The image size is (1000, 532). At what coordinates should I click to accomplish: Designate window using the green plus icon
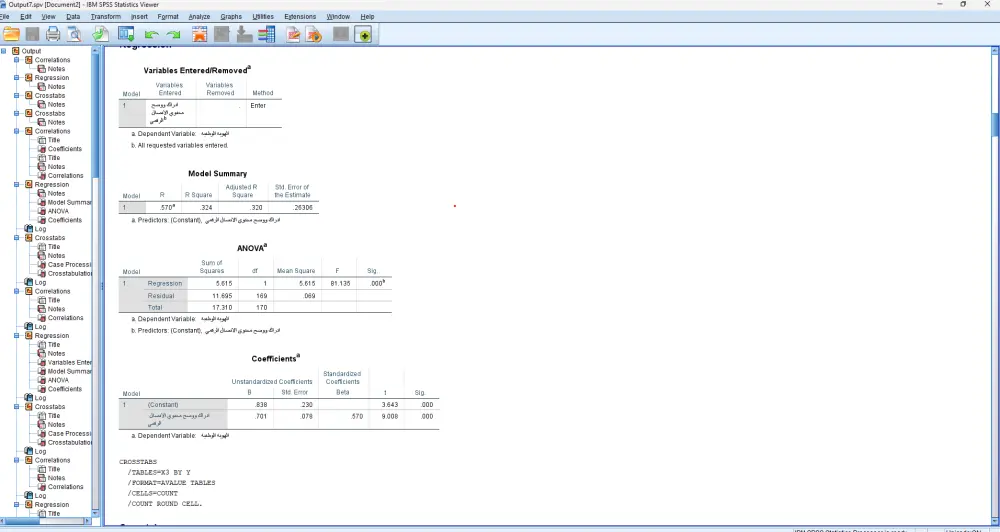tap(364, 35)
